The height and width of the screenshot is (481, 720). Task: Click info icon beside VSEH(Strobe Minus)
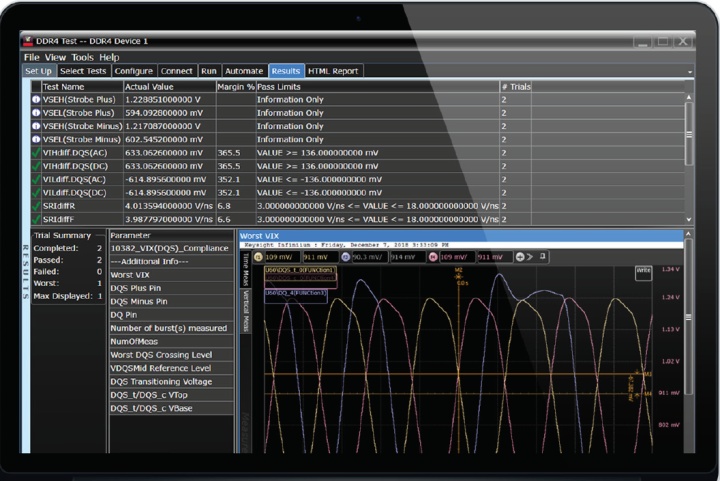point(36,126)
